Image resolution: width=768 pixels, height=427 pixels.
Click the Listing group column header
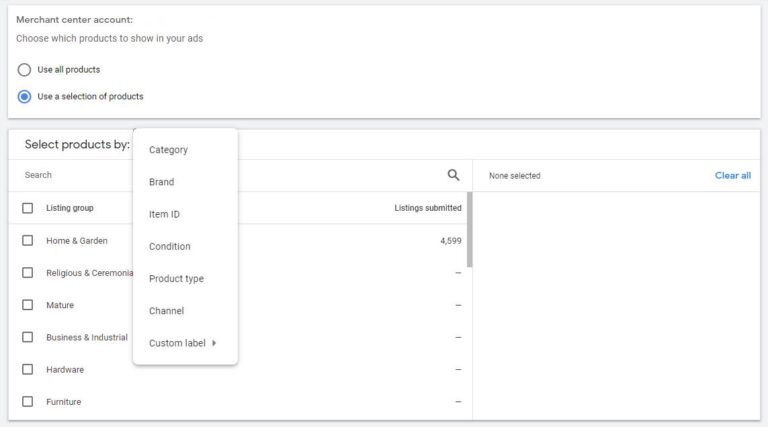click(x=70, y=208)
